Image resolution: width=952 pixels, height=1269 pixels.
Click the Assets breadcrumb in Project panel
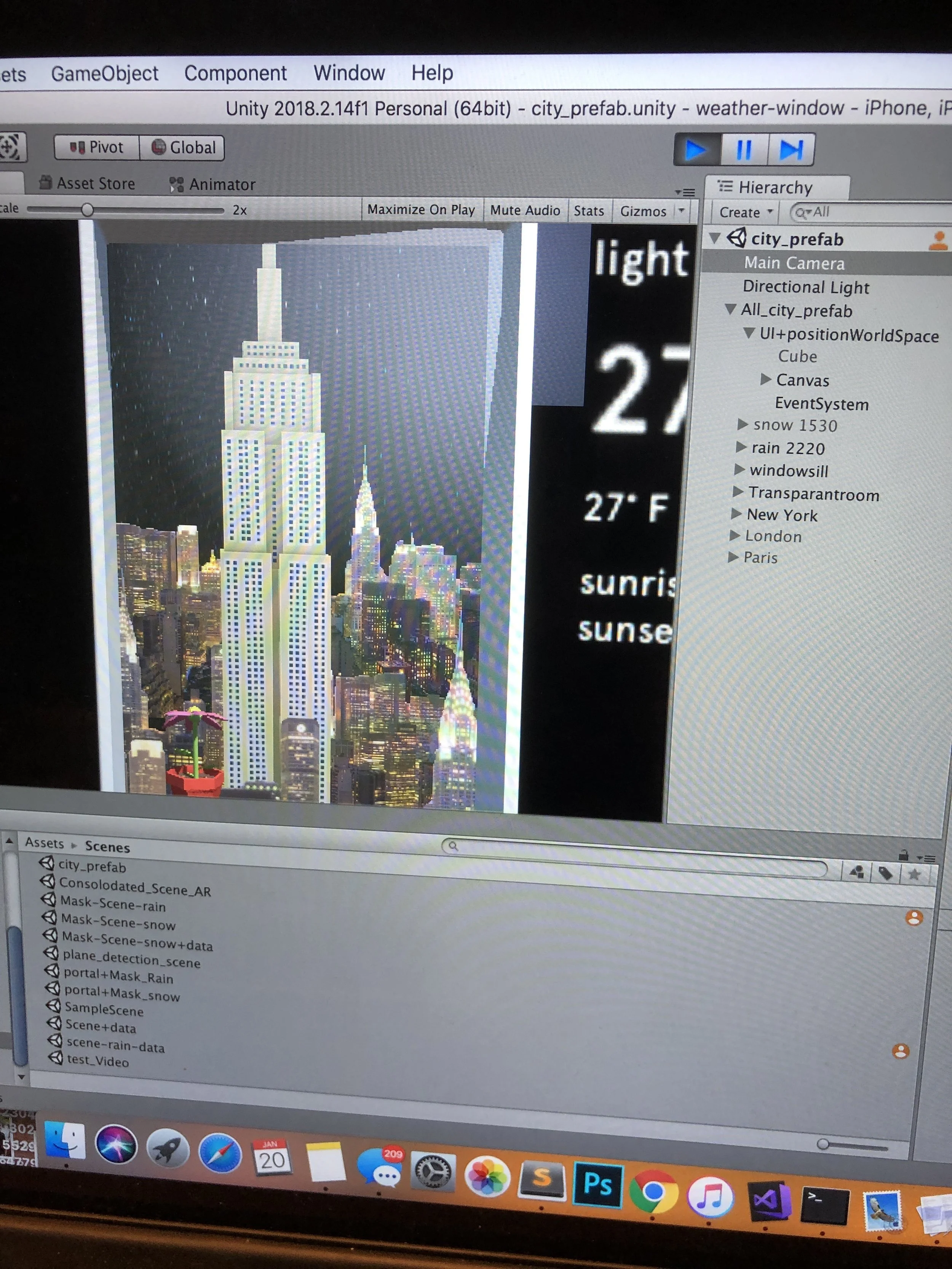pos(44,843)
